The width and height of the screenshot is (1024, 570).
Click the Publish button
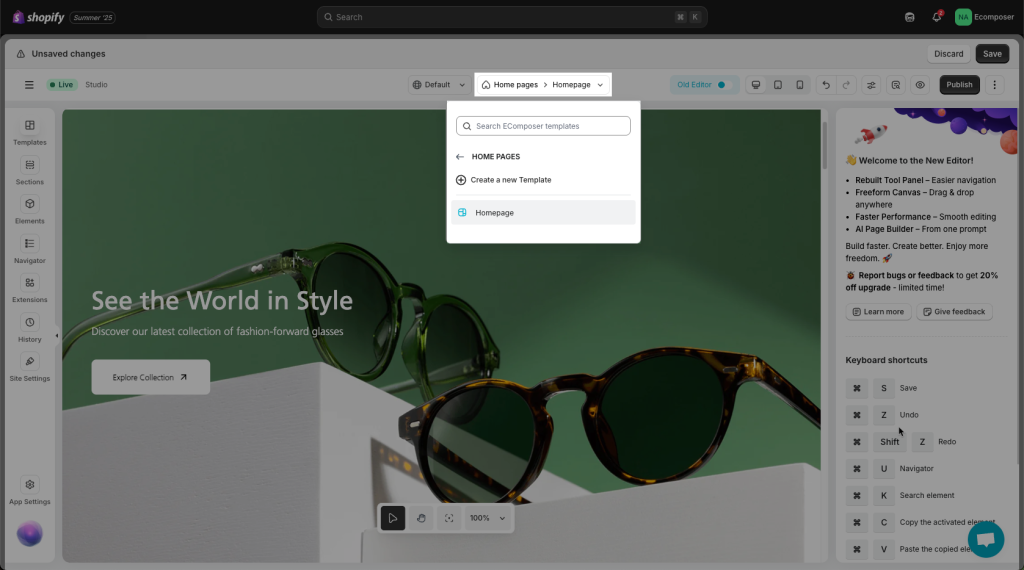[959, 85]
